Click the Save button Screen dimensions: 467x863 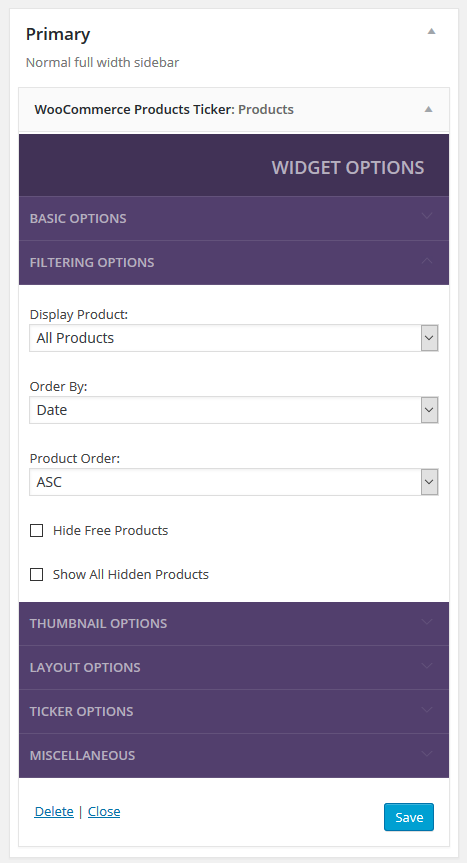click(409, 817)
